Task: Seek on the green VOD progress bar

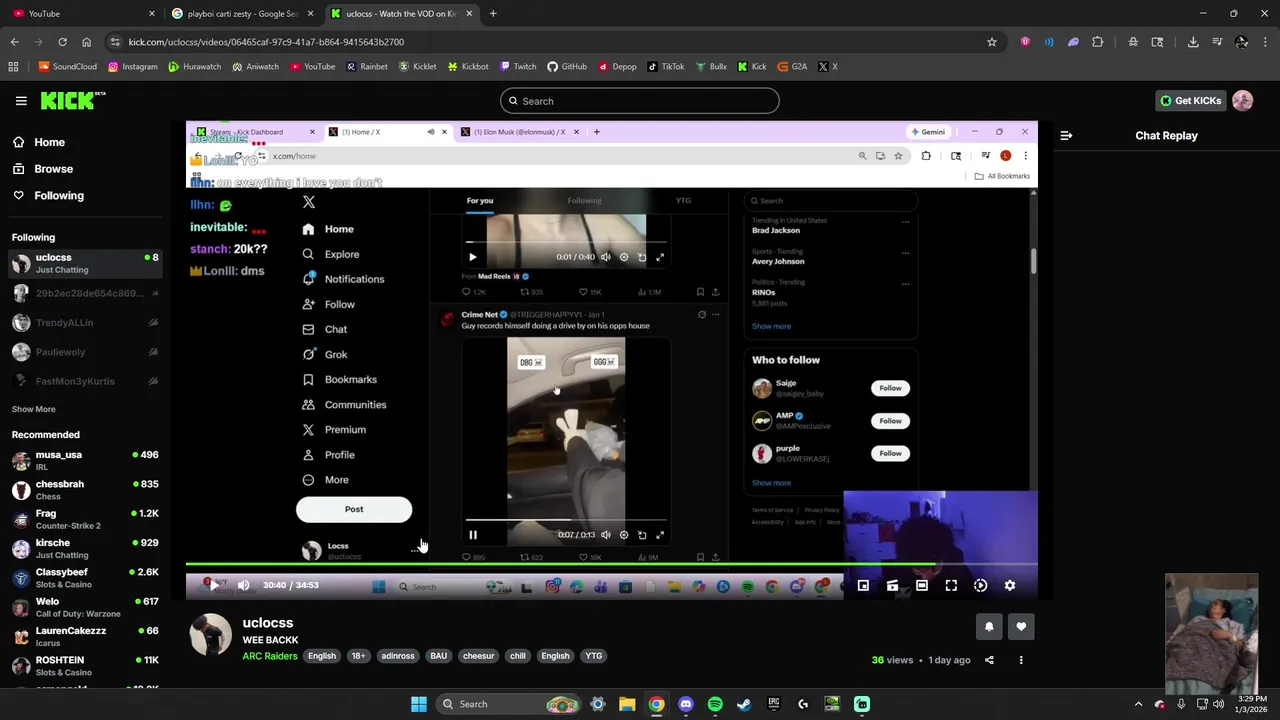Action: pyautogui.click(x=611, y=564)
